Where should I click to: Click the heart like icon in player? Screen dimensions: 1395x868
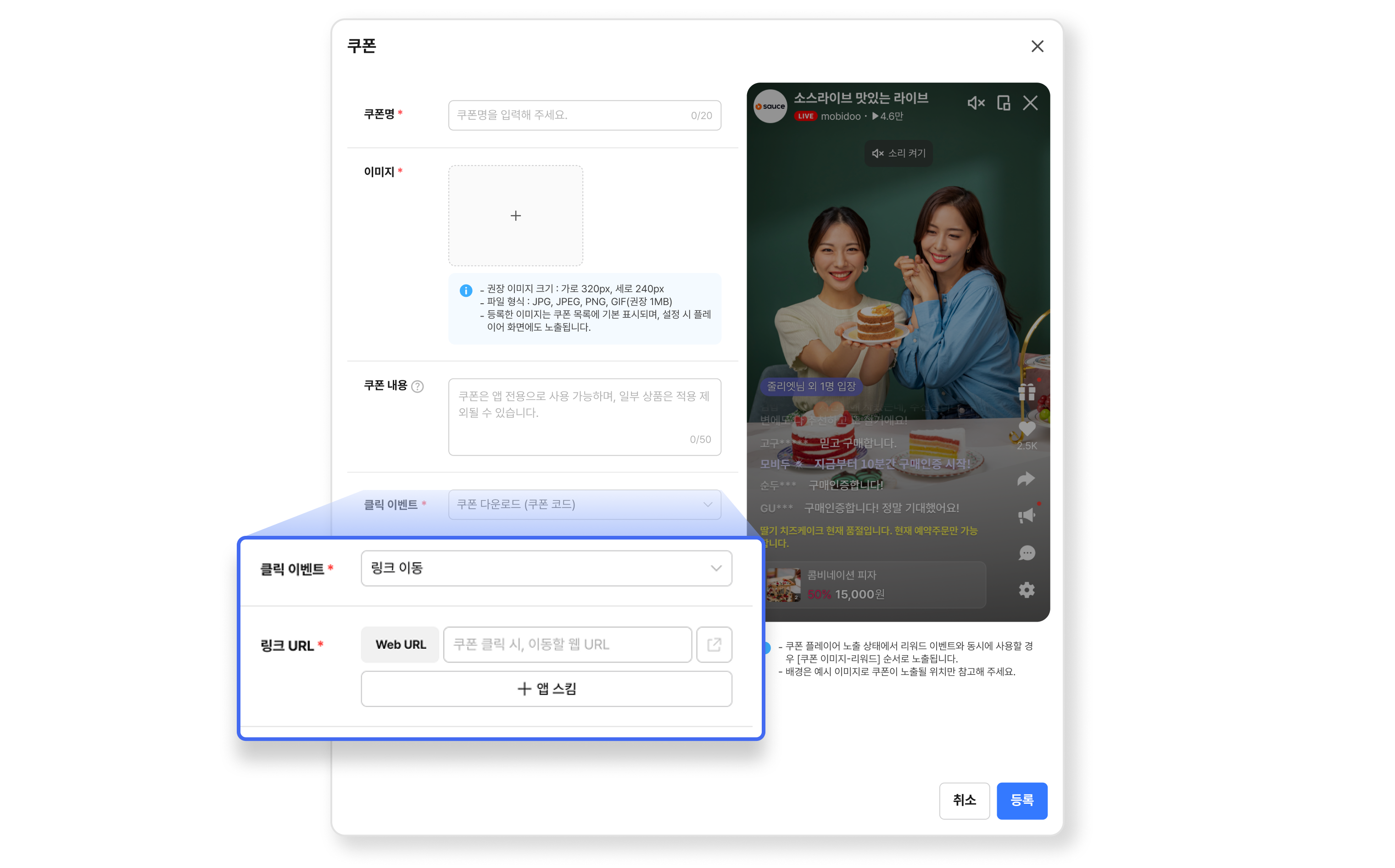tap(1027, 429)
